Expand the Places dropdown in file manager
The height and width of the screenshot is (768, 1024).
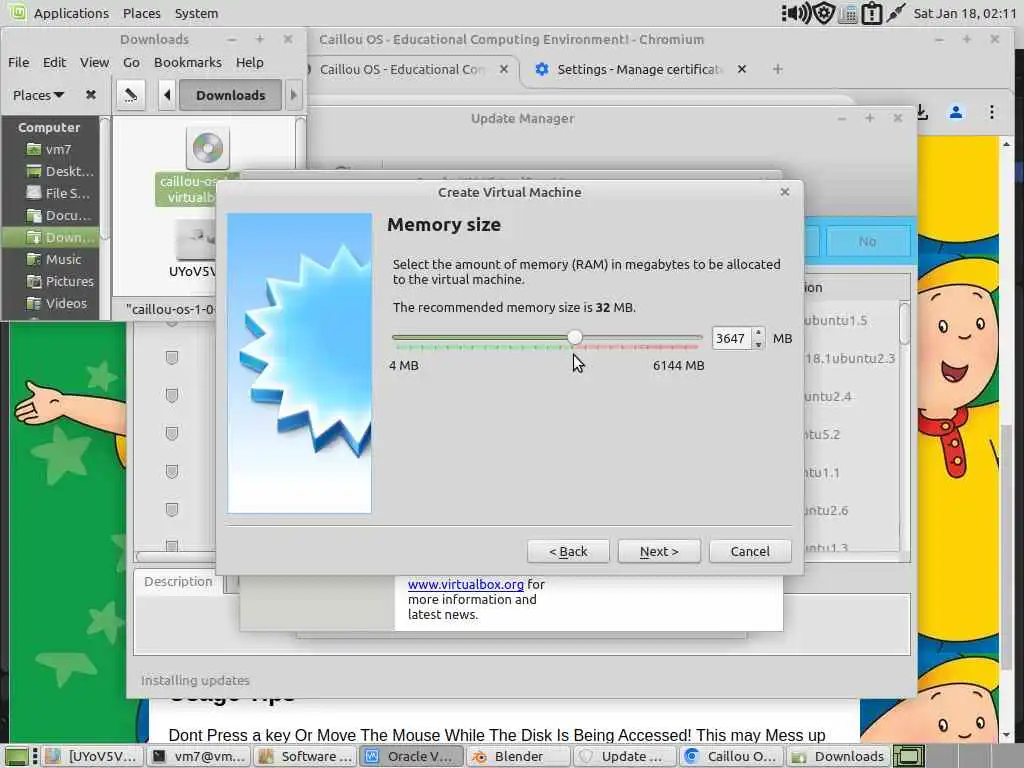39,95
